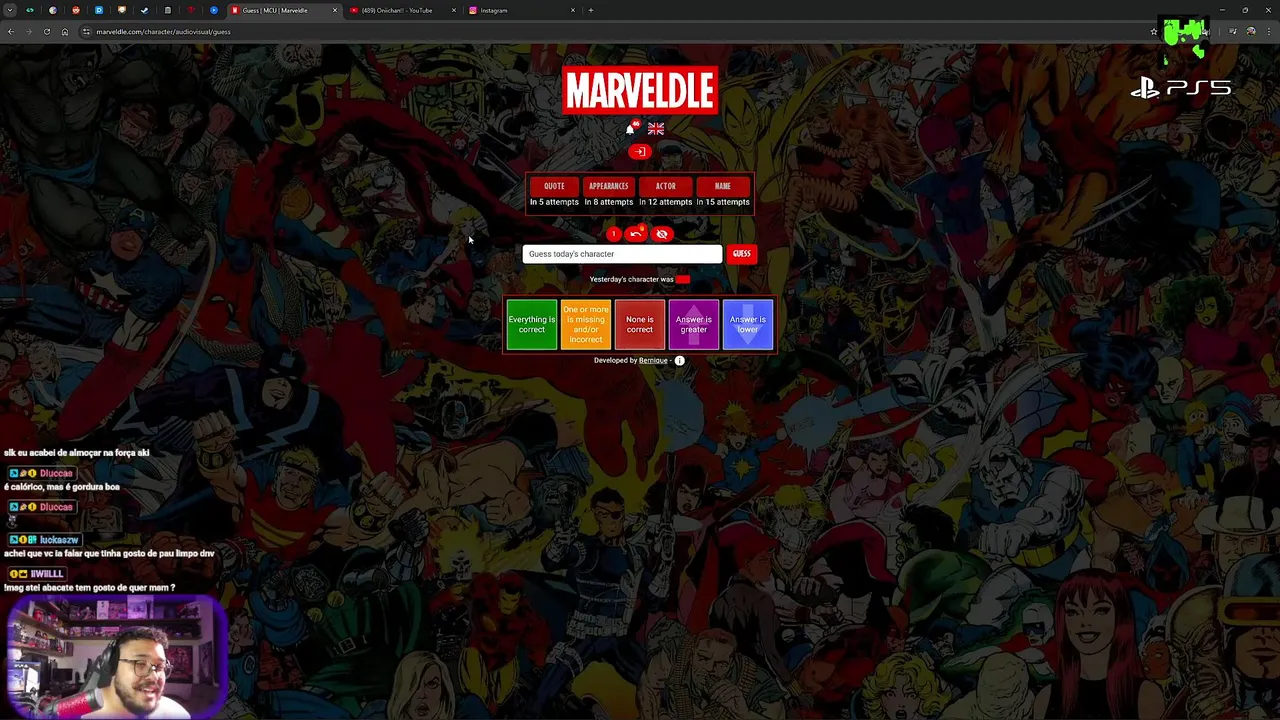1280x720 pixels.
Task: Toggle the crossed-eye hide button
Action: click(661, 234)
